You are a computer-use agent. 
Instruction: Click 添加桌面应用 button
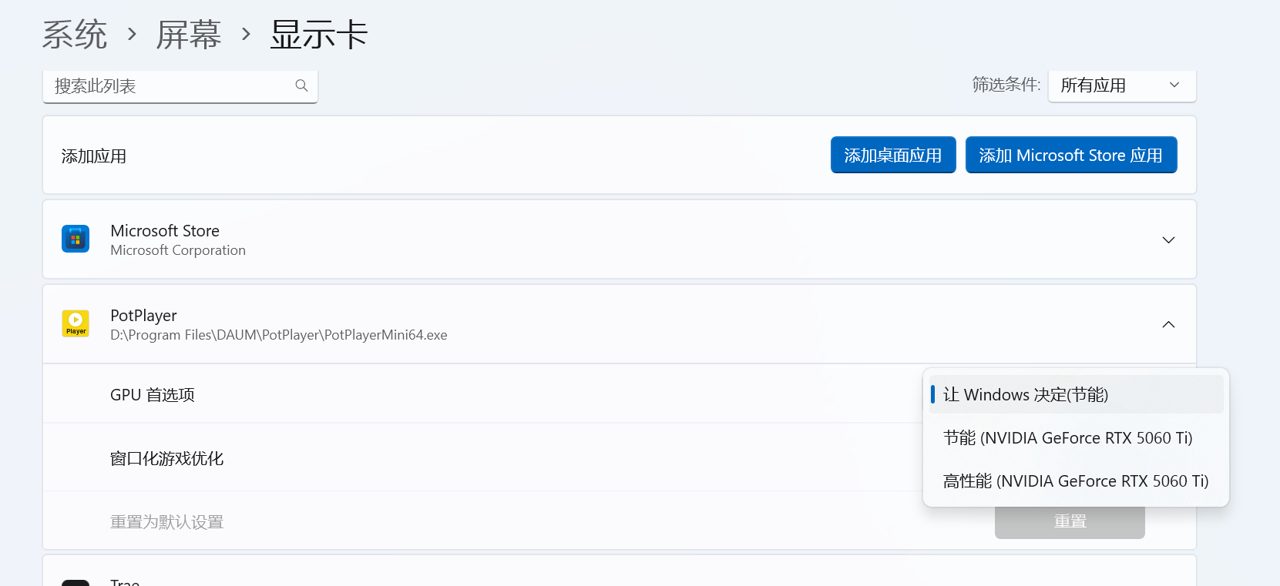(x=893, y=155)
